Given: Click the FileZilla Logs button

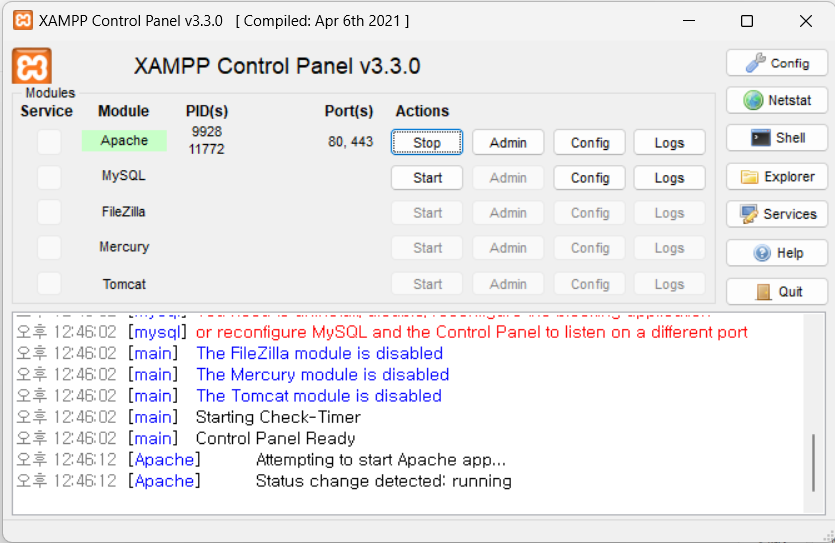Looking at the screenshot, I should pyautogui.click(x=669, y=213).
